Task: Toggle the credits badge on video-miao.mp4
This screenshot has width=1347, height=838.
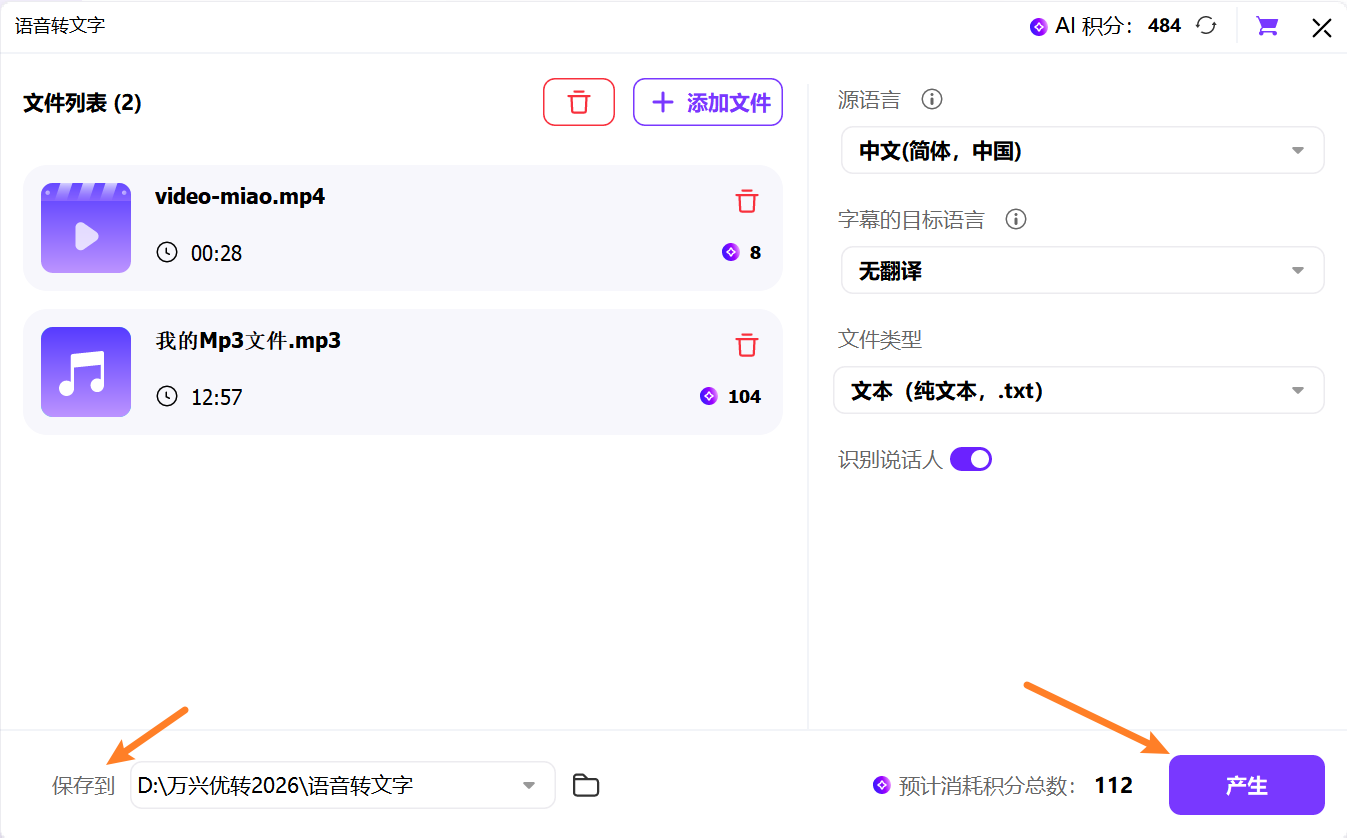Action: click(731, 252)
